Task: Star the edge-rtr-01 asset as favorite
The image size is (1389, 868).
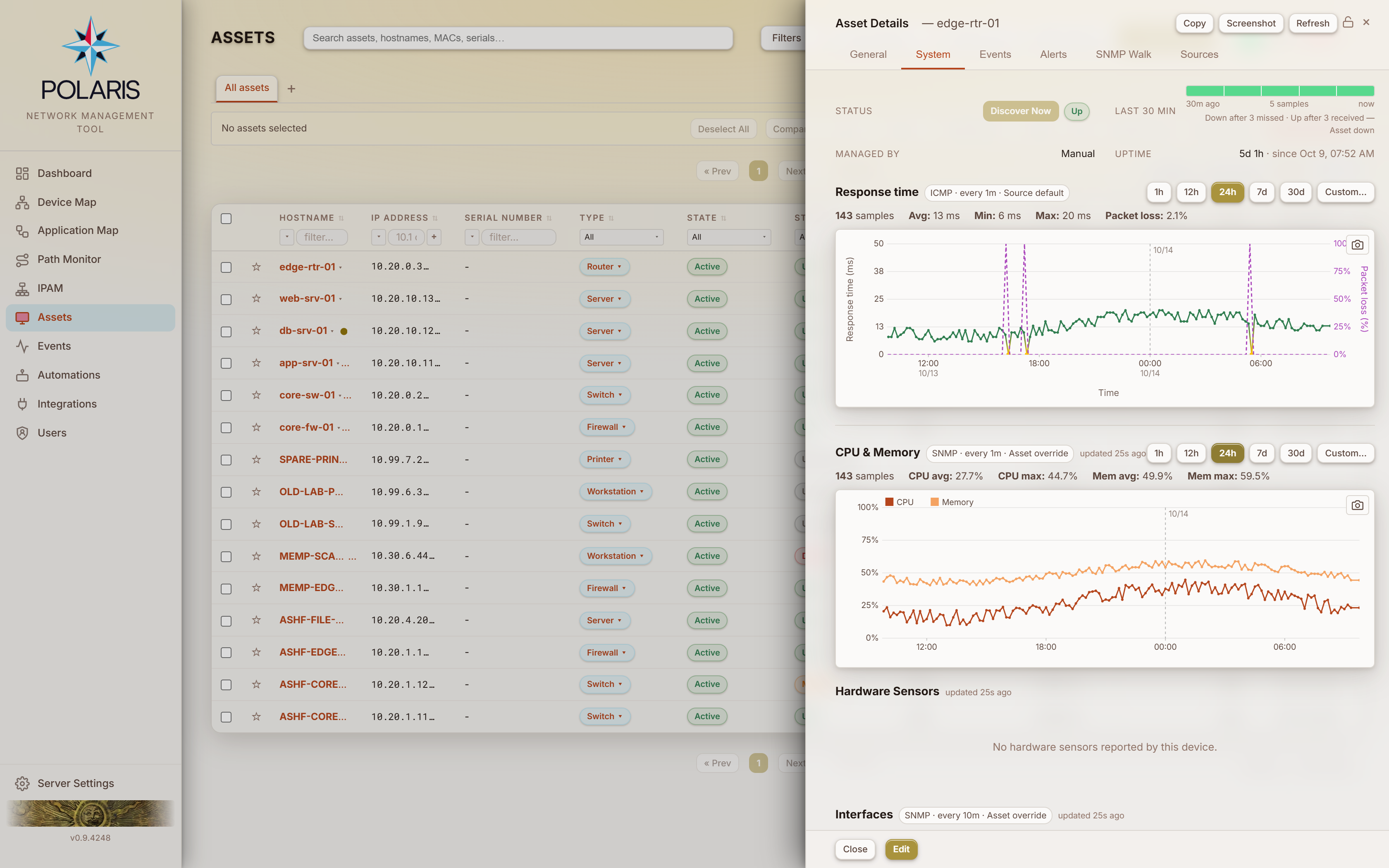Action: [x=257, y=267]
